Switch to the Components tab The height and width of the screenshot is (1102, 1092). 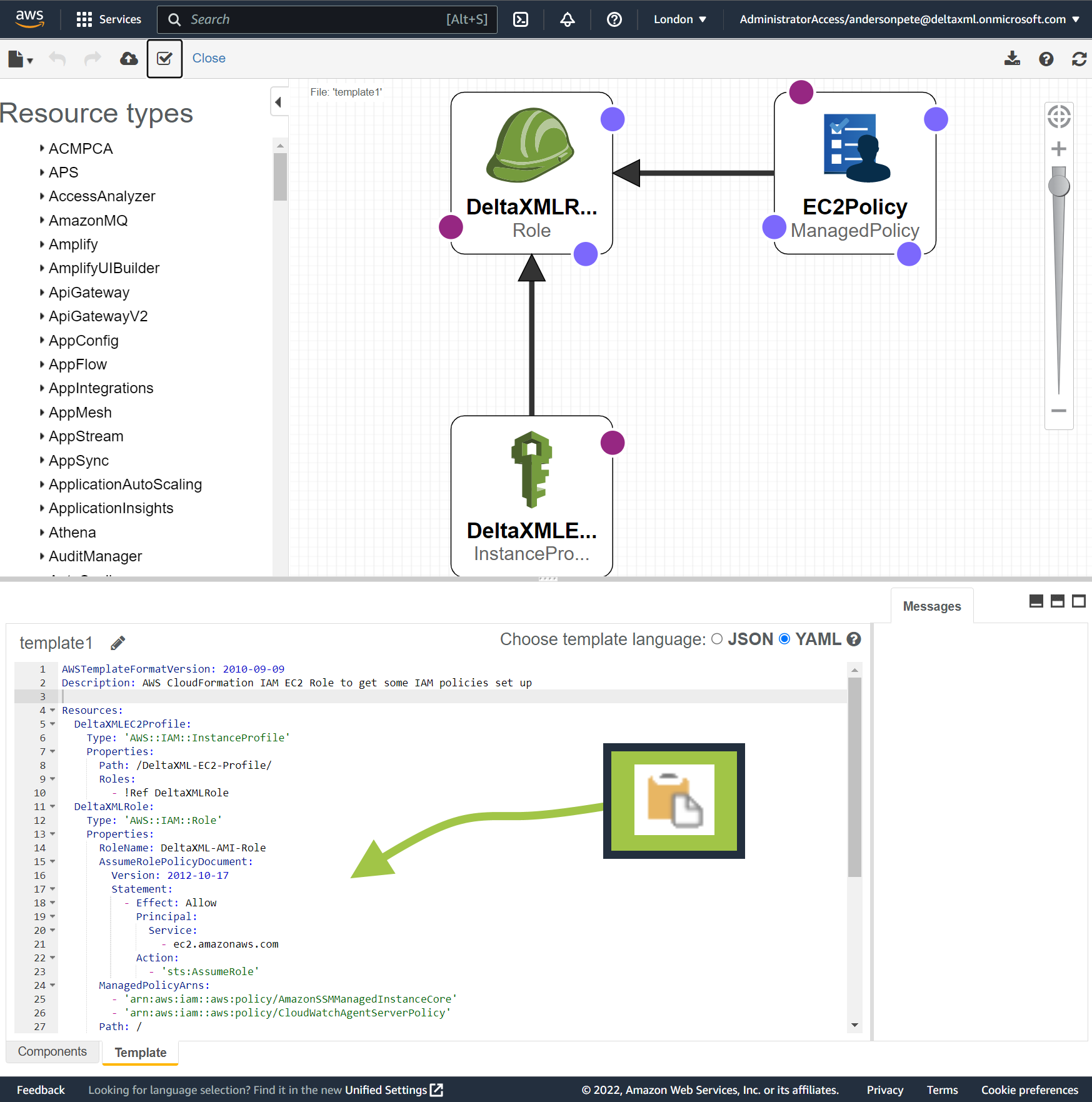[53, 1051]
